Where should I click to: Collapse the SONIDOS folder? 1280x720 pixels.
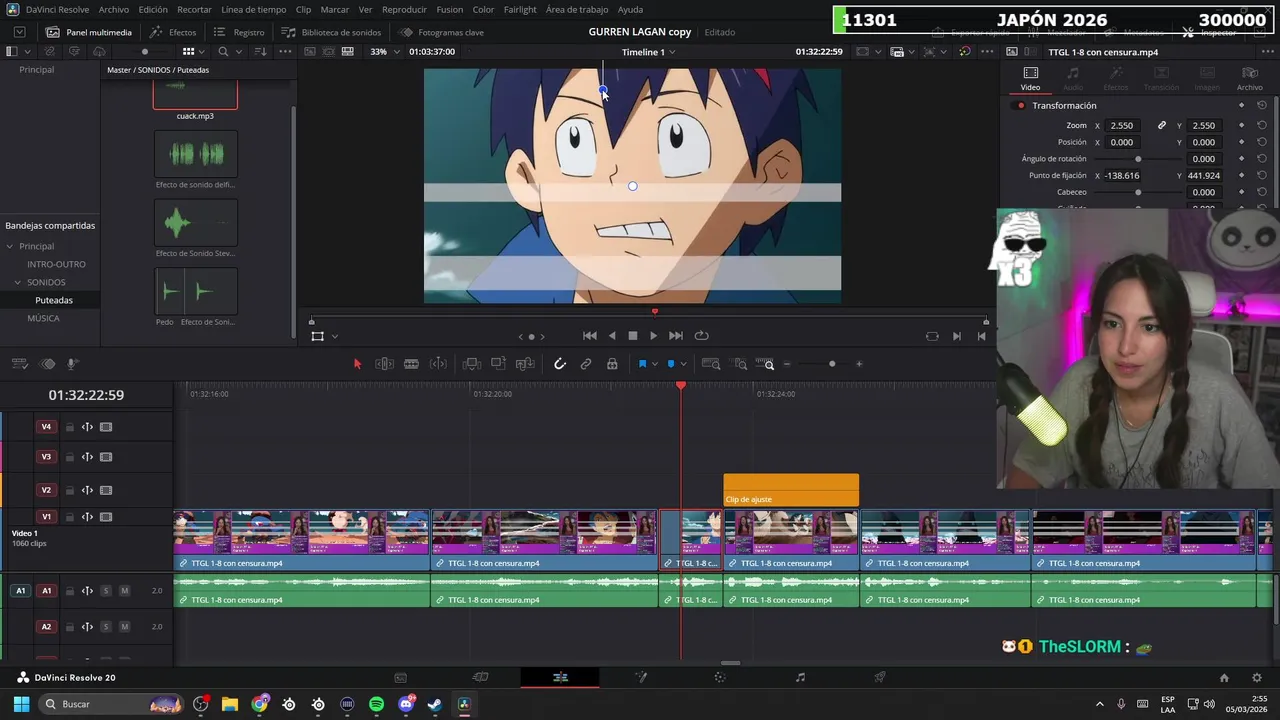click(18, 282)
